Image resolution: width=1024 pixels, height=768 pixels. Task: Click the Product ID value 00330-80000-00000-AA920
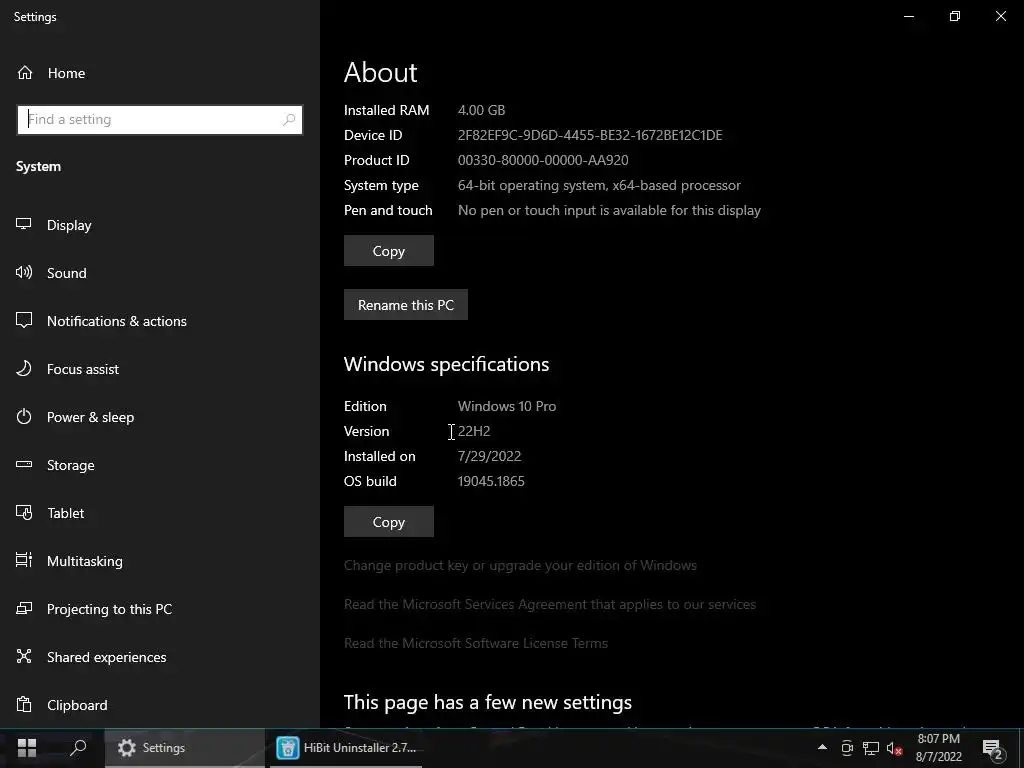pos(543,160)
